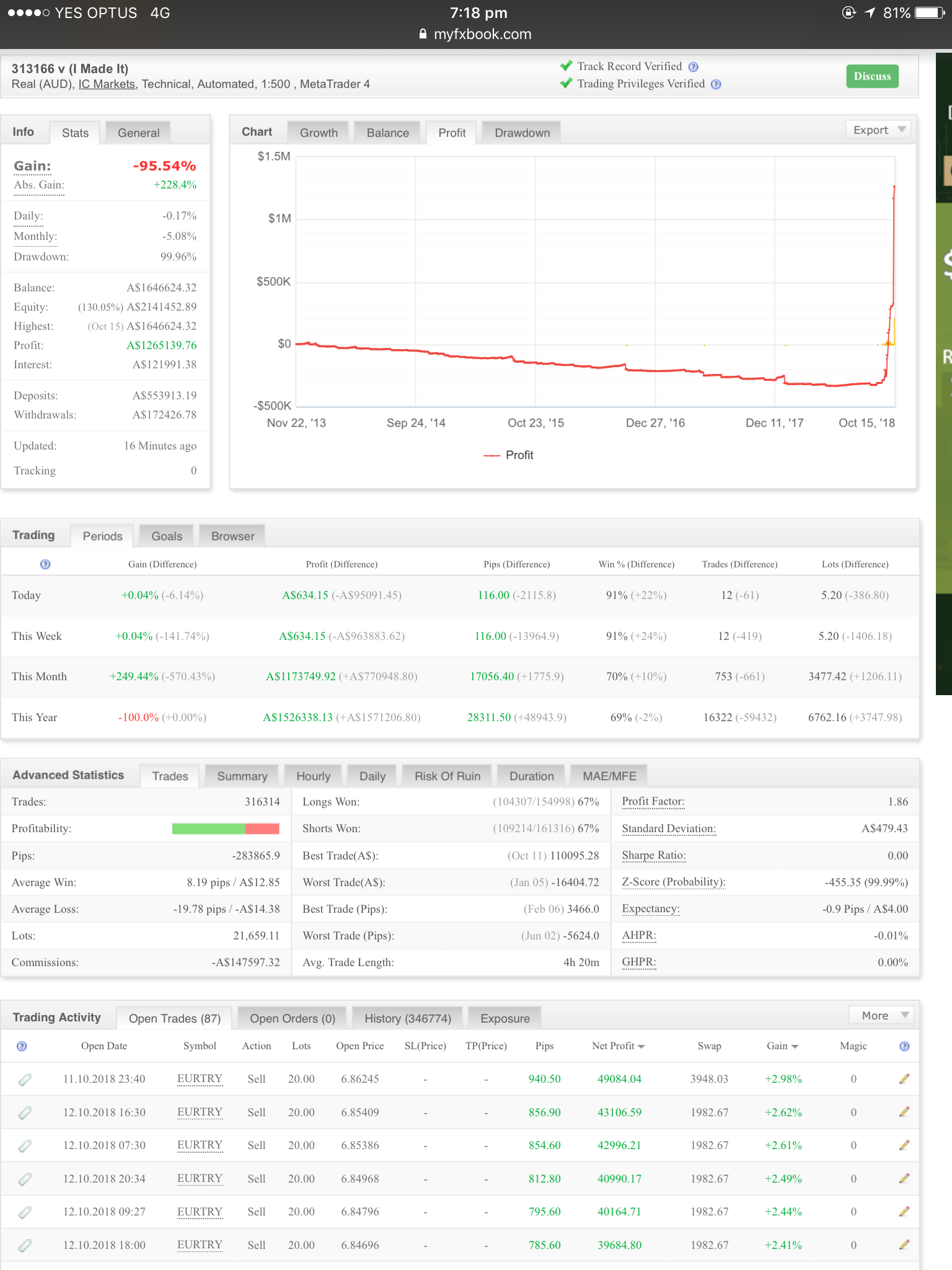Click the tag icon for 12.10.2018 09:27 trade
The width and height of the screenshot is (952, 1270).
(25, 1212)
